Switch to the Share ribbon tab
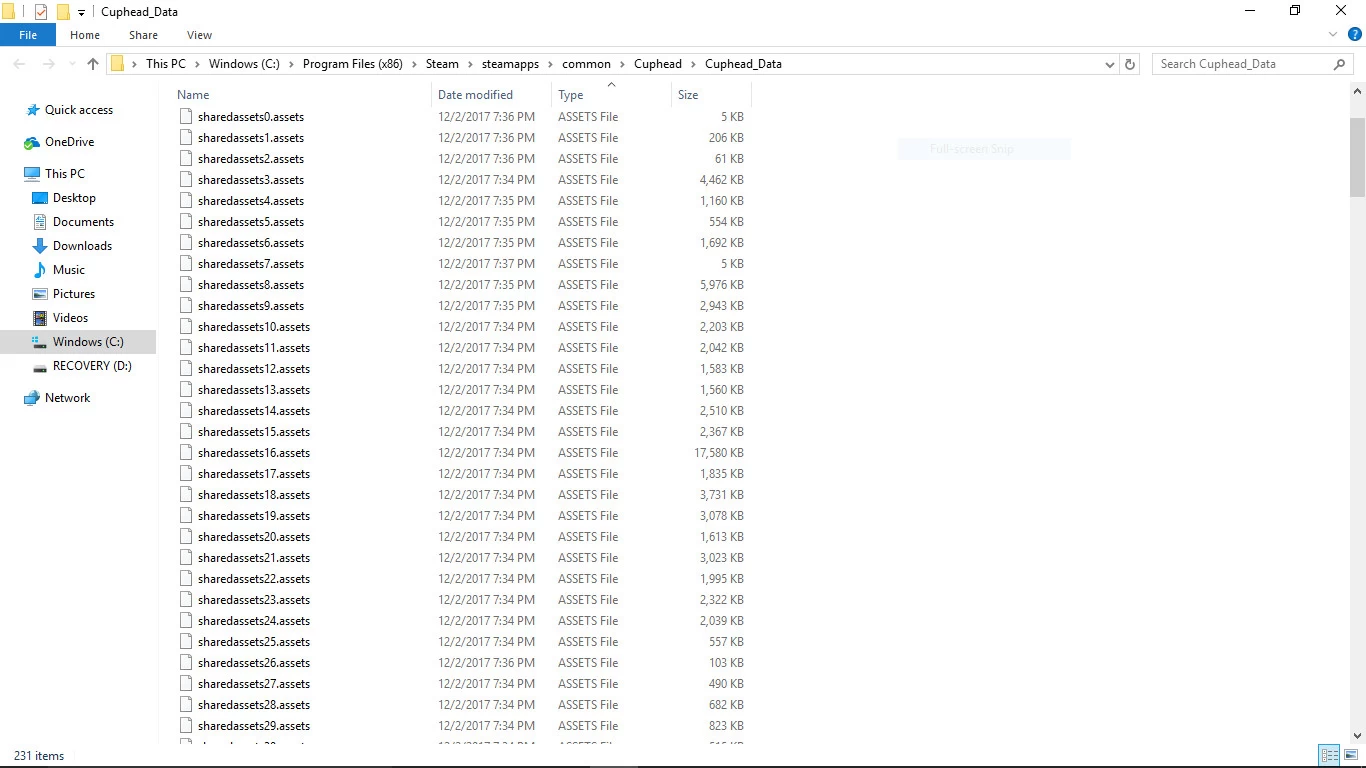1366x768 pixels. (x=143, y=35)
